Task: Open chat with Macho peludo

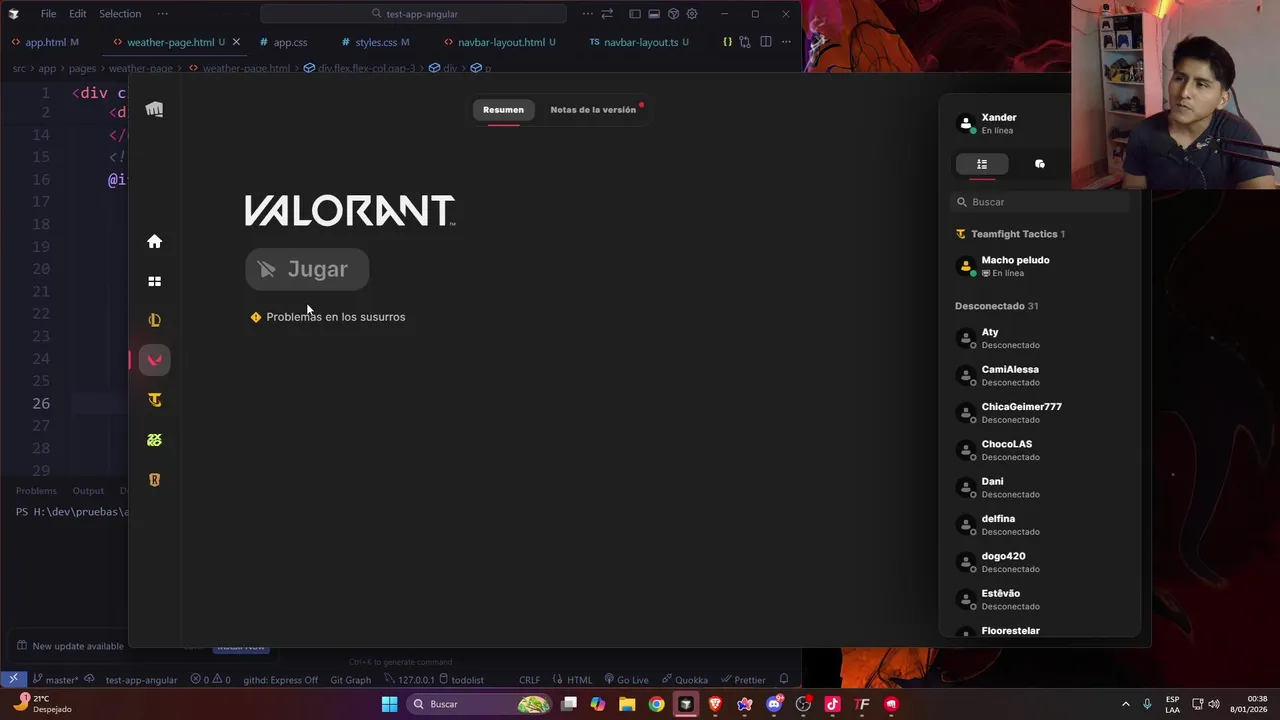Action: tap(1040, 266)
